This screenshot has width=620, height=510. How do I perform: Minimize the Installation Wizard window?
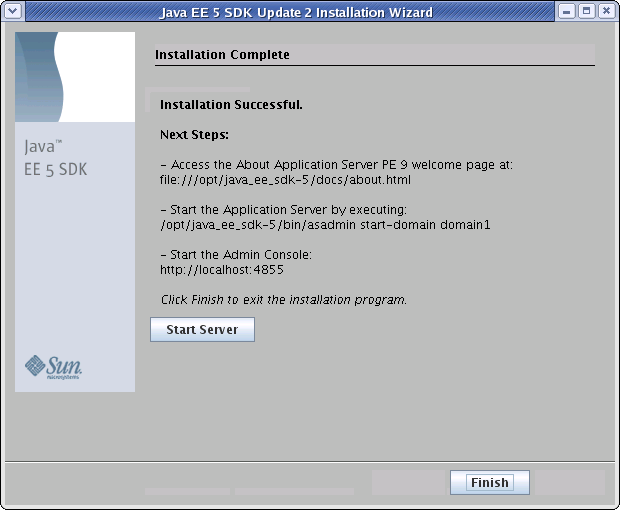566,11
